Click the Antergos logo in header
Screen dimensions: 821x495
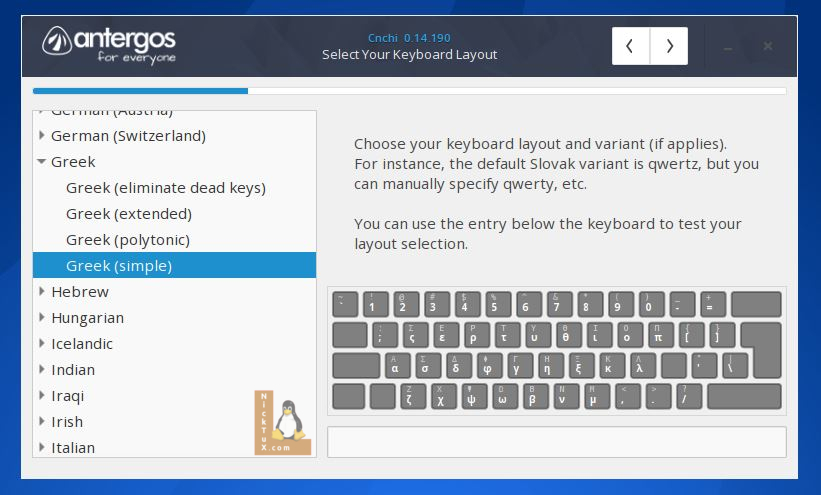coord(109,44)
